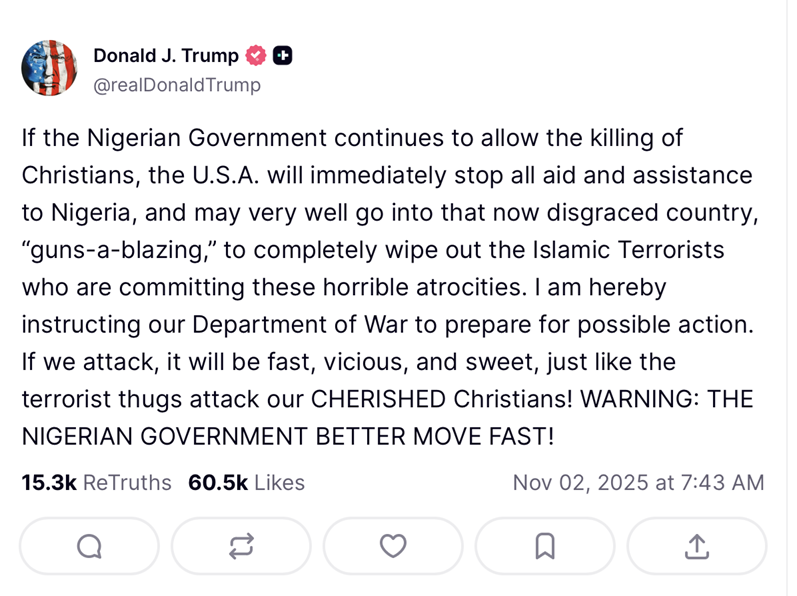Bookmark this post
The image size is (797, 596).
coord(545,546)
